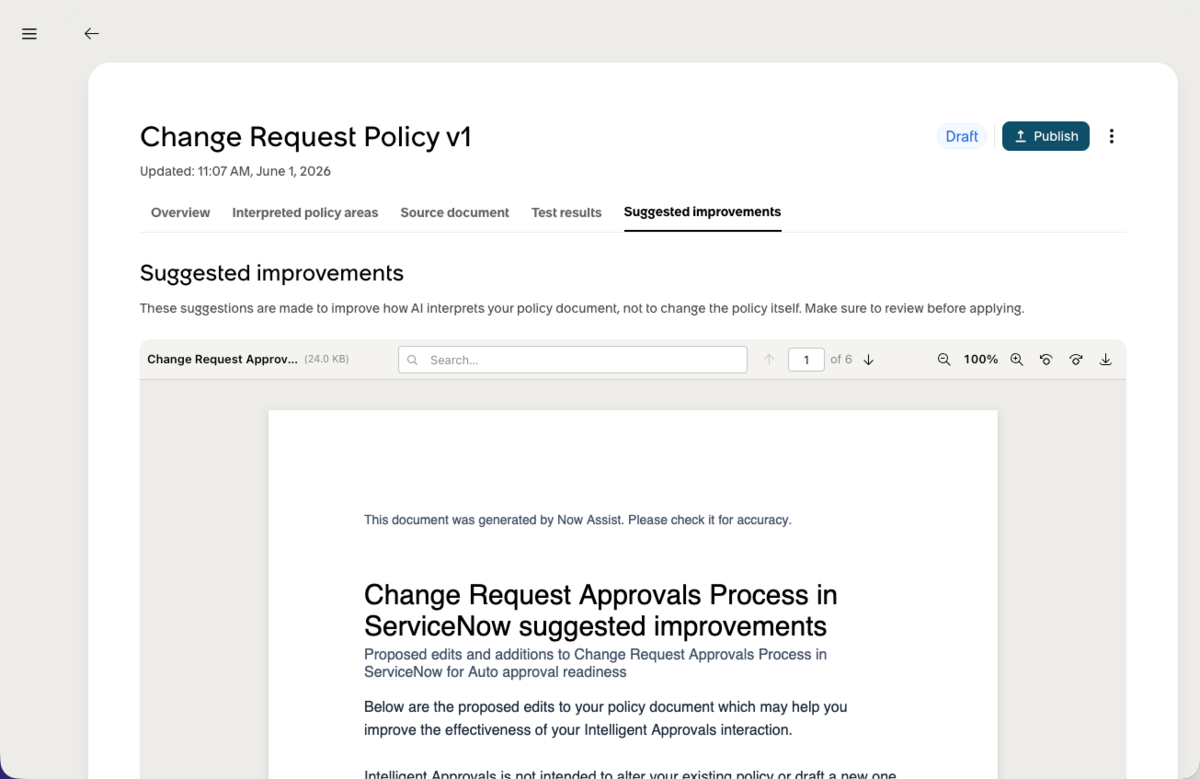This screenshot has width=1200, height=779.
Task: Click the (24.0 KB) file size label
Action: 327,359
